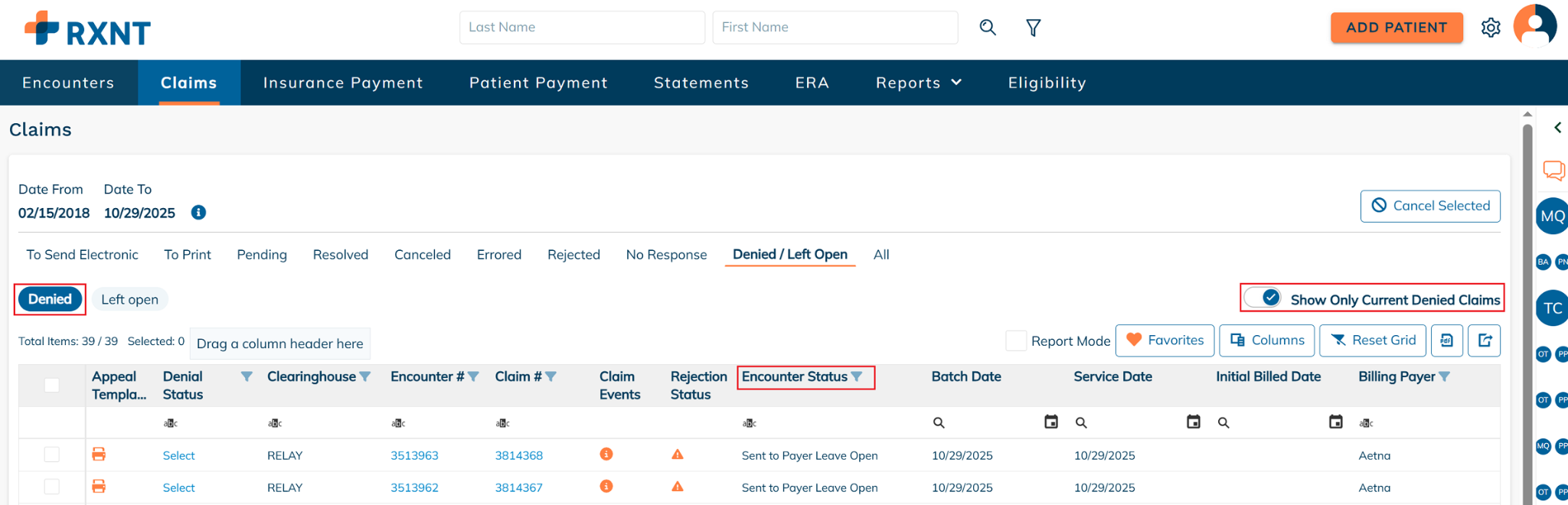Click the user profile avatar
This screenshot has width=1568, height=505.
[x=1534, y=26]
